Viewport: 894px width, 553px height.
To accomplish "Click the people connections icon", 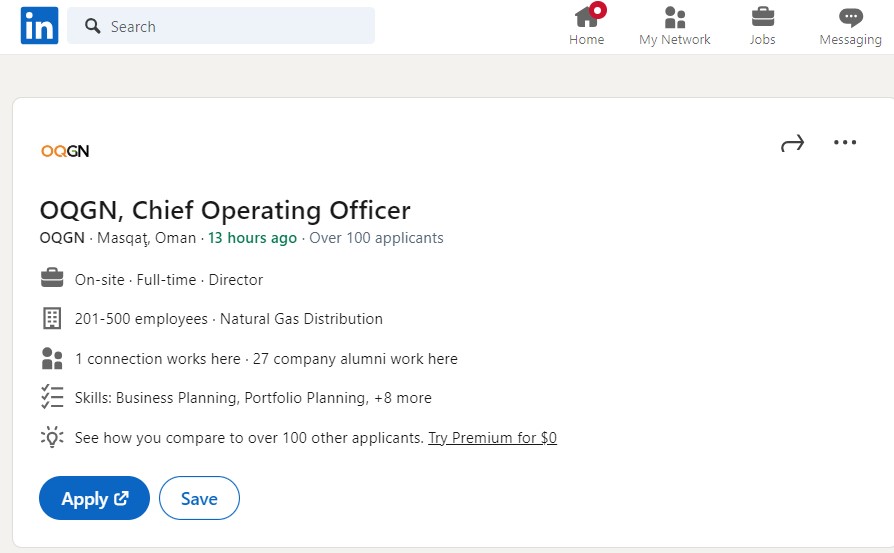I will click(x=52, y=359).
